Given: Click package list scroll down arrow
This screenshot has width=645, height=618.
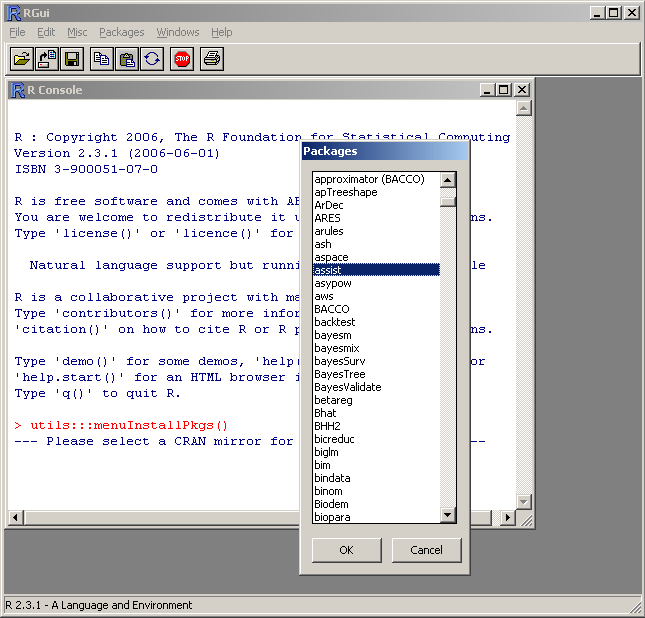Looking at the screenshot, I should click(x=448, y=515).
